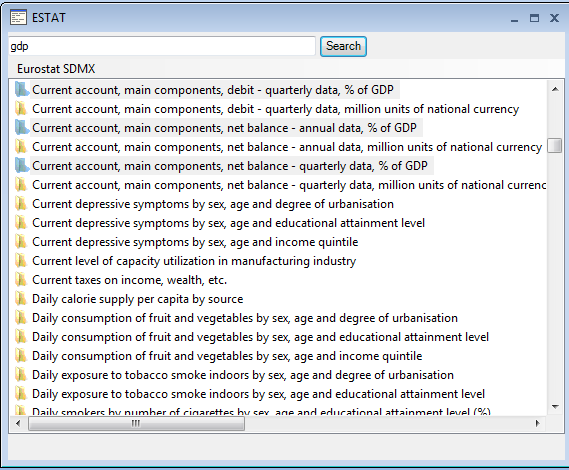
Task: Click the vertical scrollbar up arrow
Action: point(555,89)
